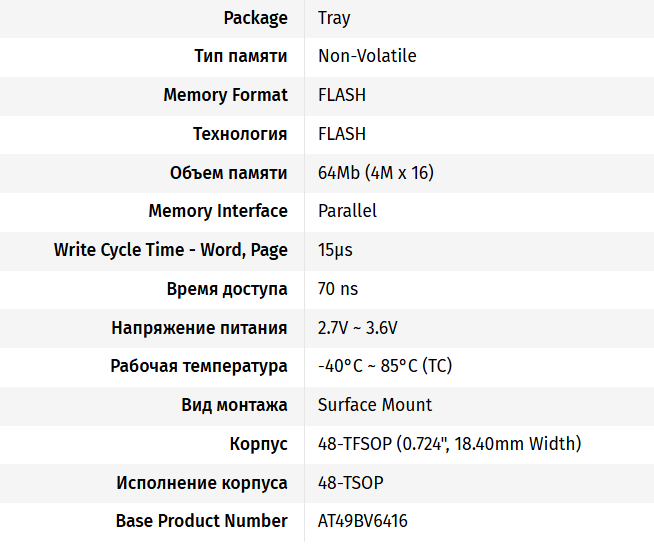Click the "Технология" row label

[240, 134]
